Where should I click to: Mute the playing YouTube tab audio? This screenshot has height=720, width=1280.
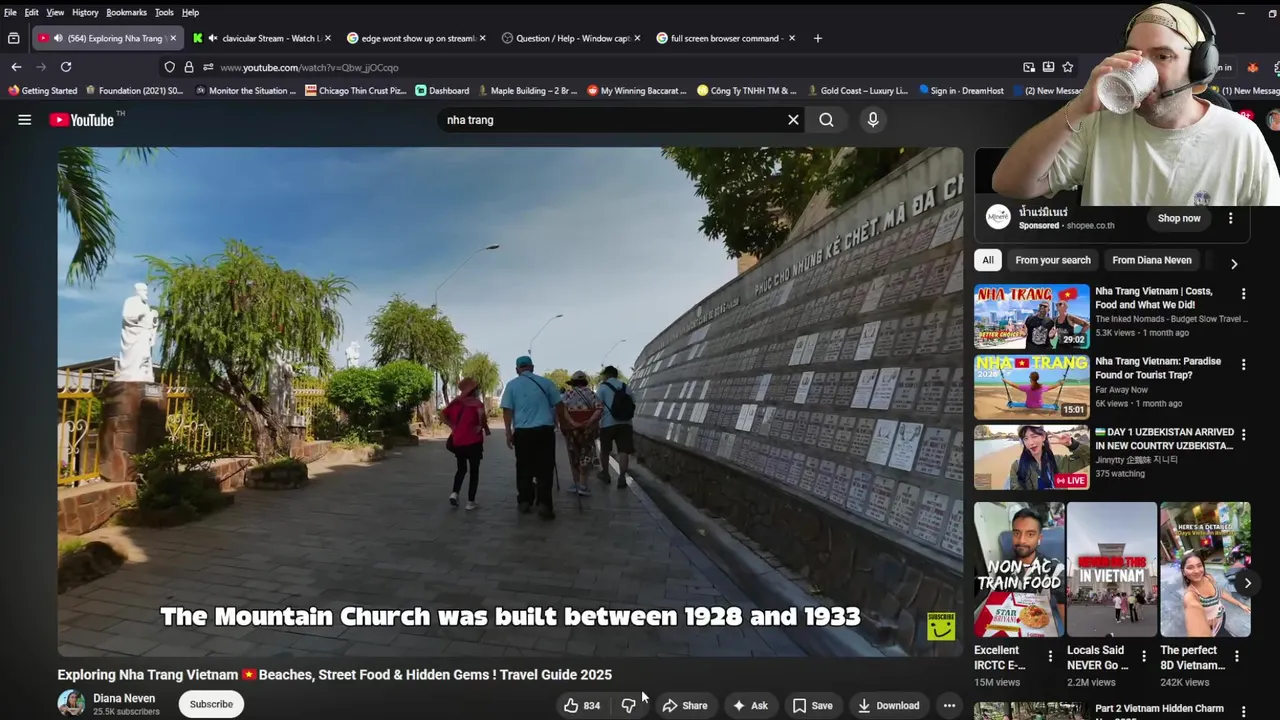pyautogui.click(x=59, y=38)
